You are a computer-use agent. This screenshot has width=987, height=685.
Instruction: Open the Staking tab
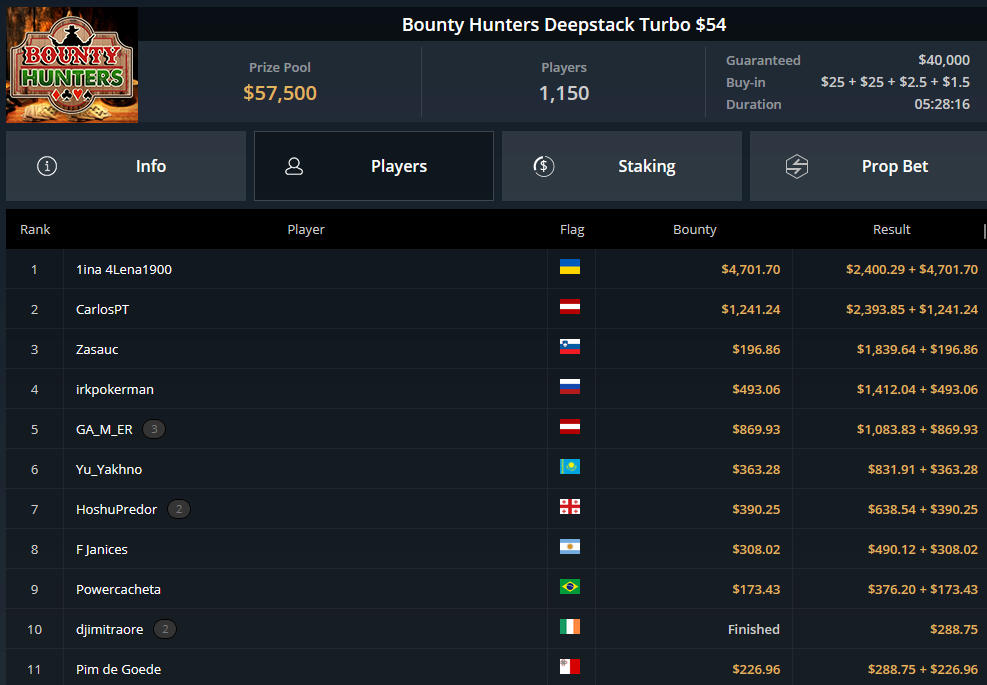622,166
